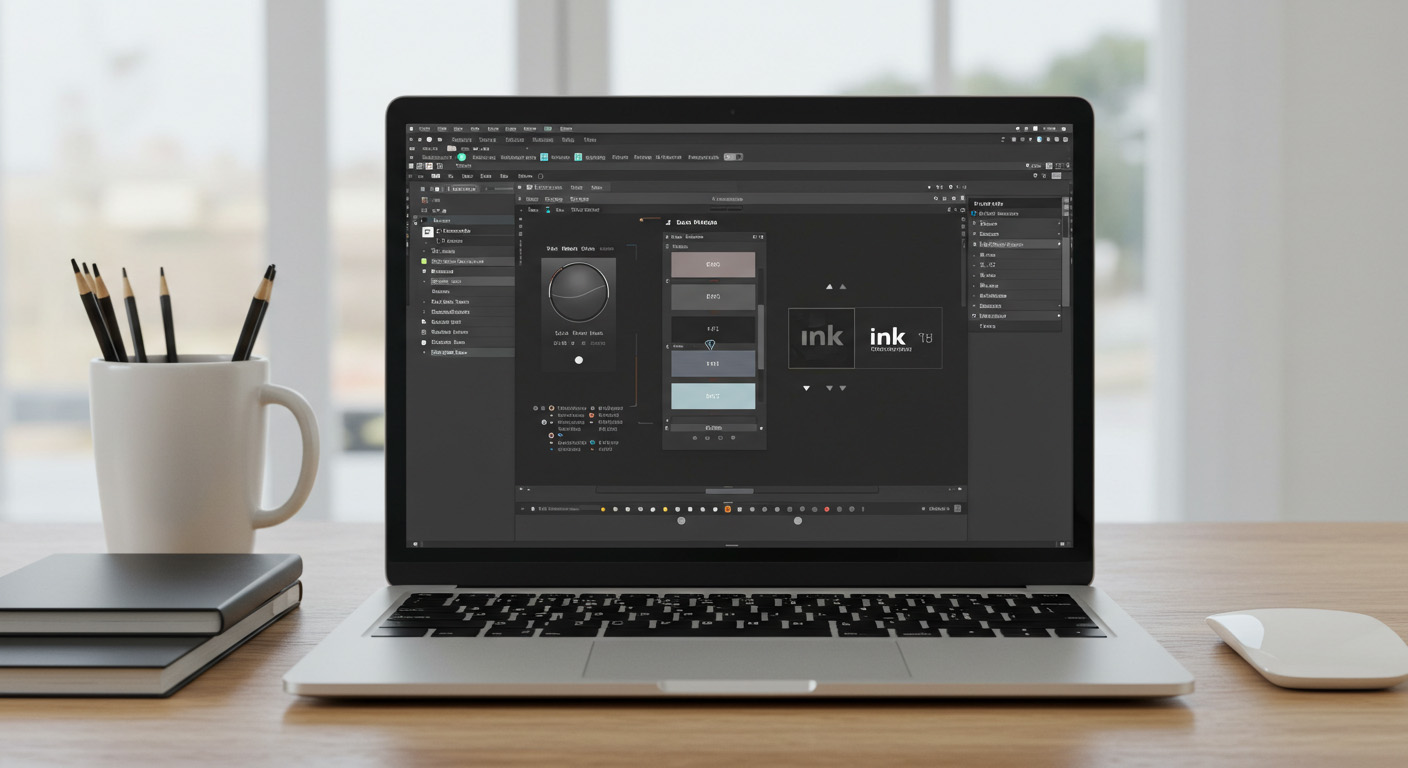Image resolution: width=1408 pixels, height=768 pixels.
Task: Open the upward triangle control above the ink preview
Action: 830,286
